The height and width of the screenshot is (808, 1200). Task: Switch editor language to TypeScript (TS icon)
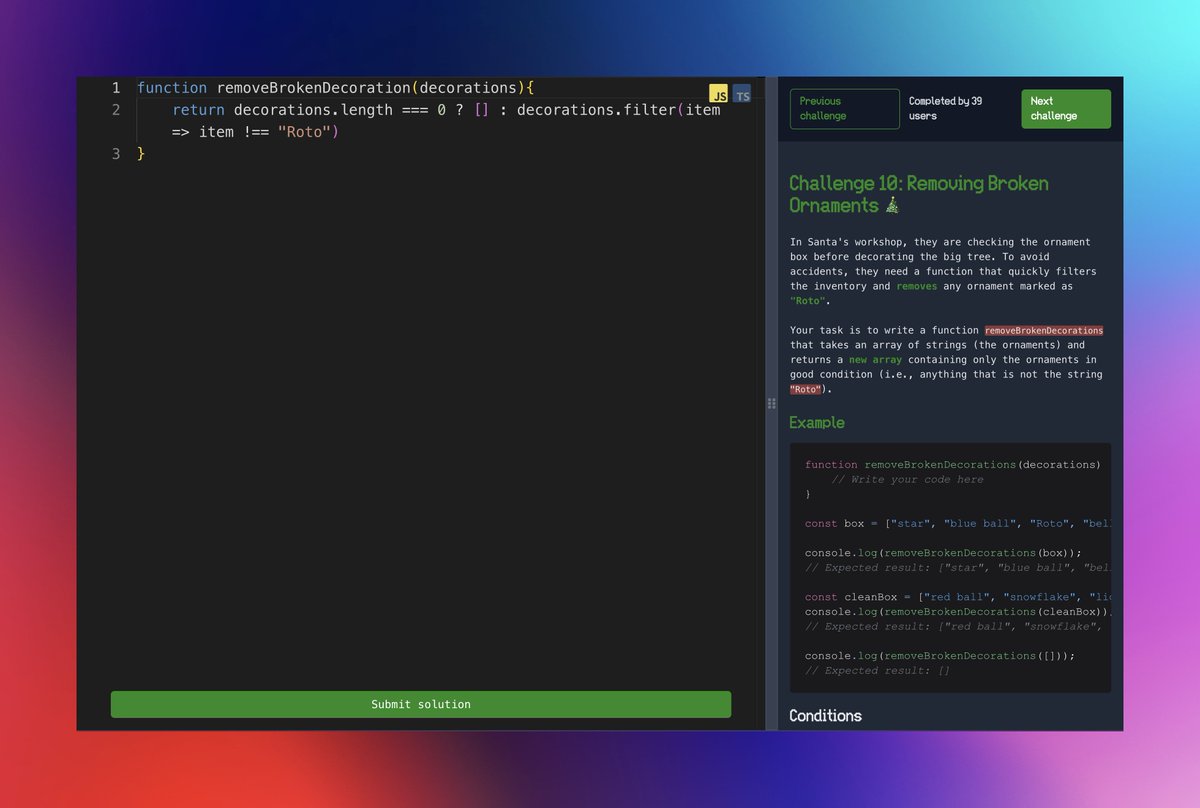(742, 94)
